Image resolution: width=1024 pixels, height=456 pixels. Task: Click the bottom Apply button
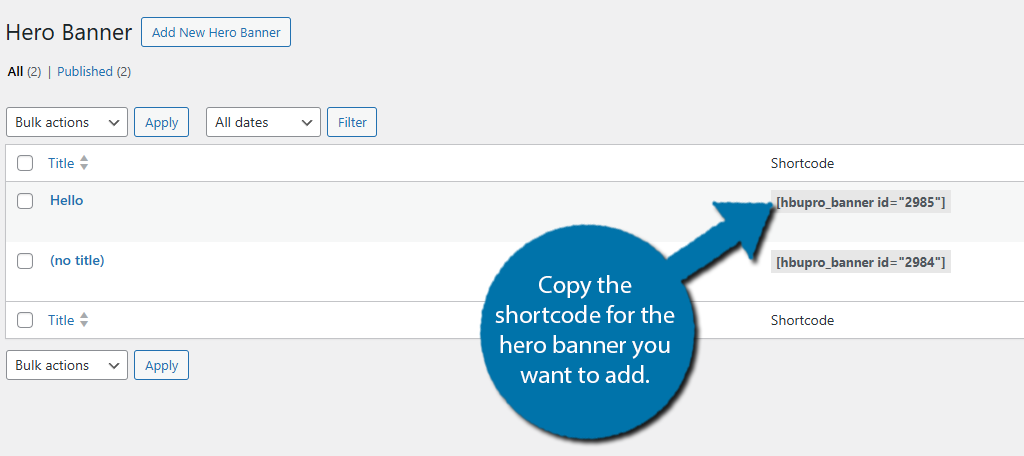[x=161, y=365]
